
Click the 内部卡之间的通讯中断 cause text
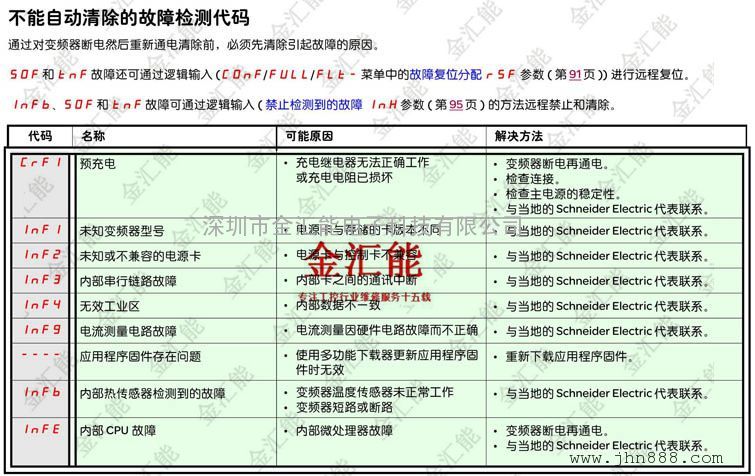[356, 280]
